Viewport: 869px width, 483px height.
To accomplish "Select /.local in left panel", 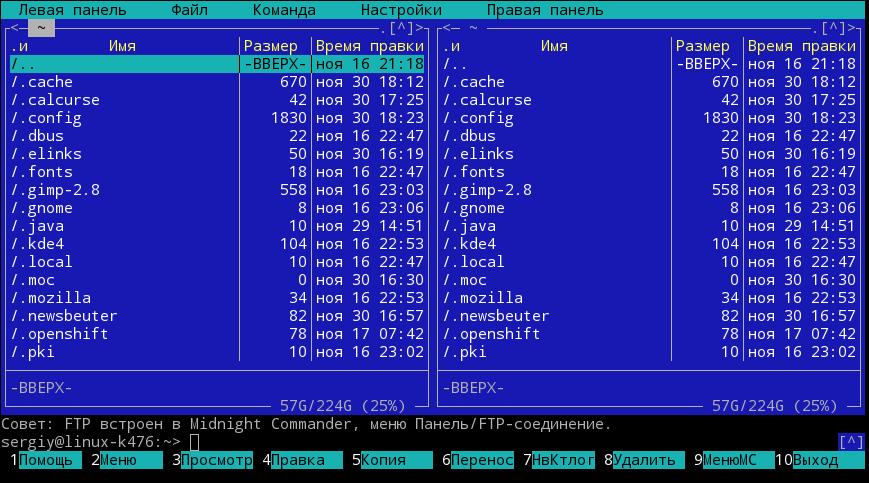I will (x=217, y=262).
